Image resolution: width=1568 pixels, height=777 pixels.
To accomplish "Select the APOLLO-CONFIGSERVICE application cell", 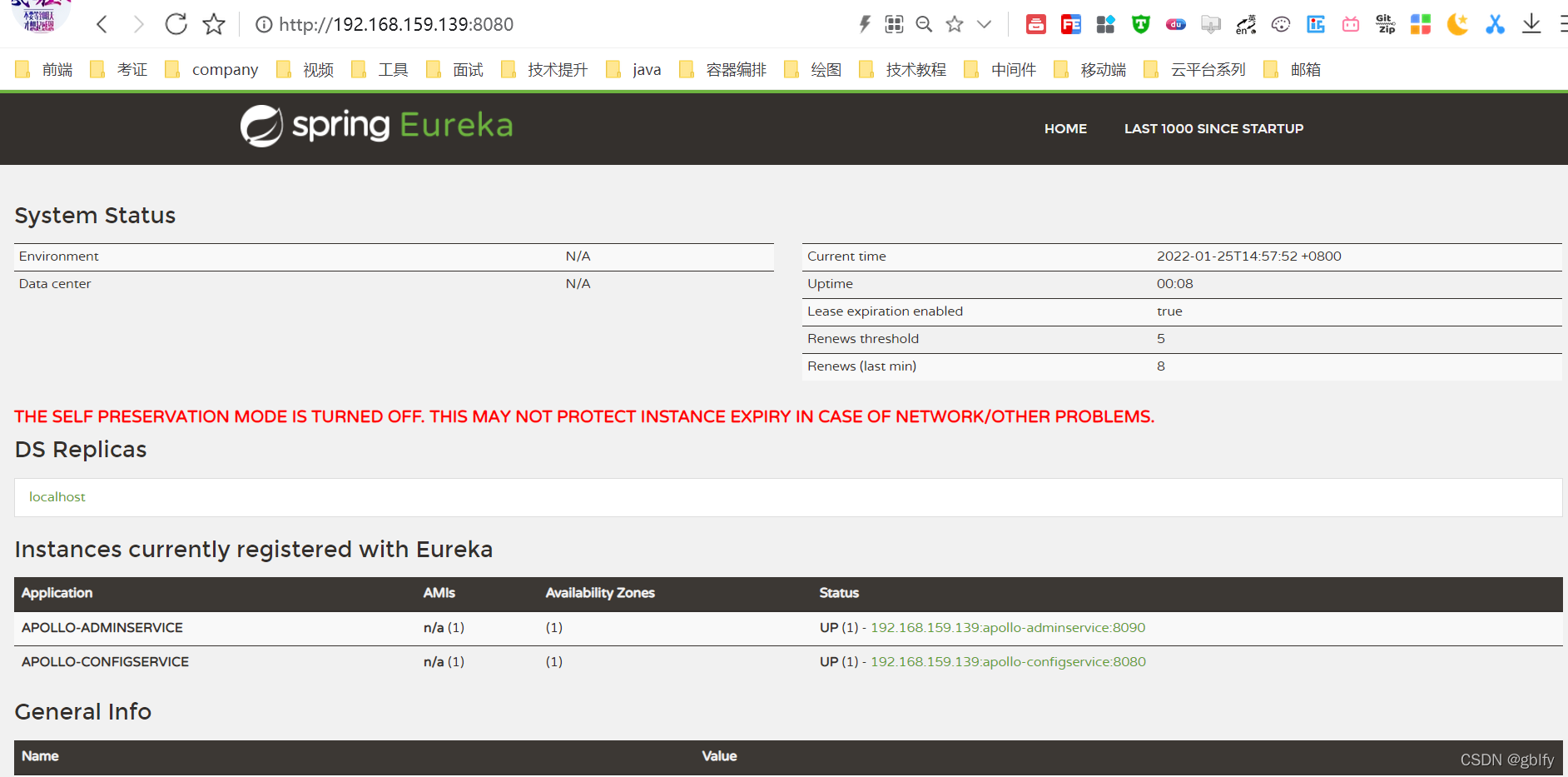I will coord(106,661).
